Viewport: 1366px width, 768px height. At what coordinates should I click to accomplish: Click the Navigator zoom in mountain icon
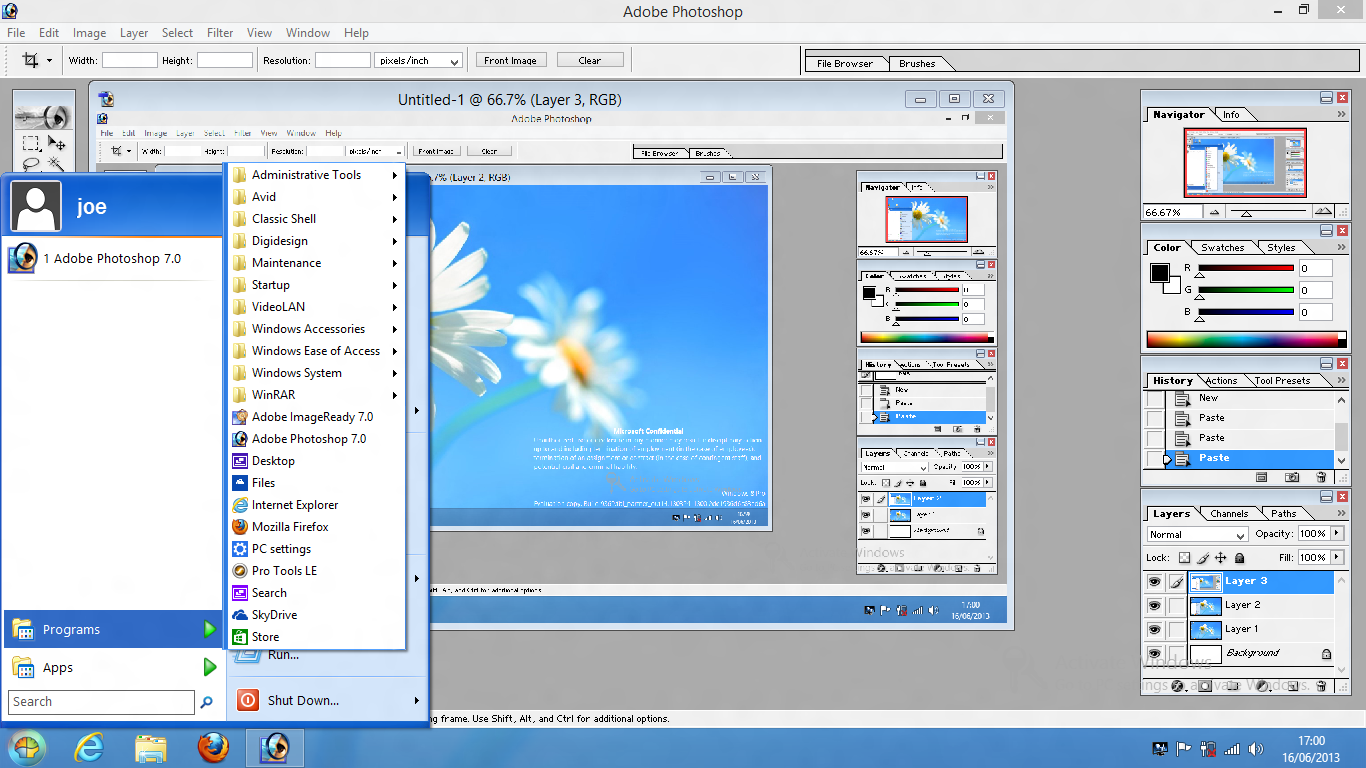1323,212
